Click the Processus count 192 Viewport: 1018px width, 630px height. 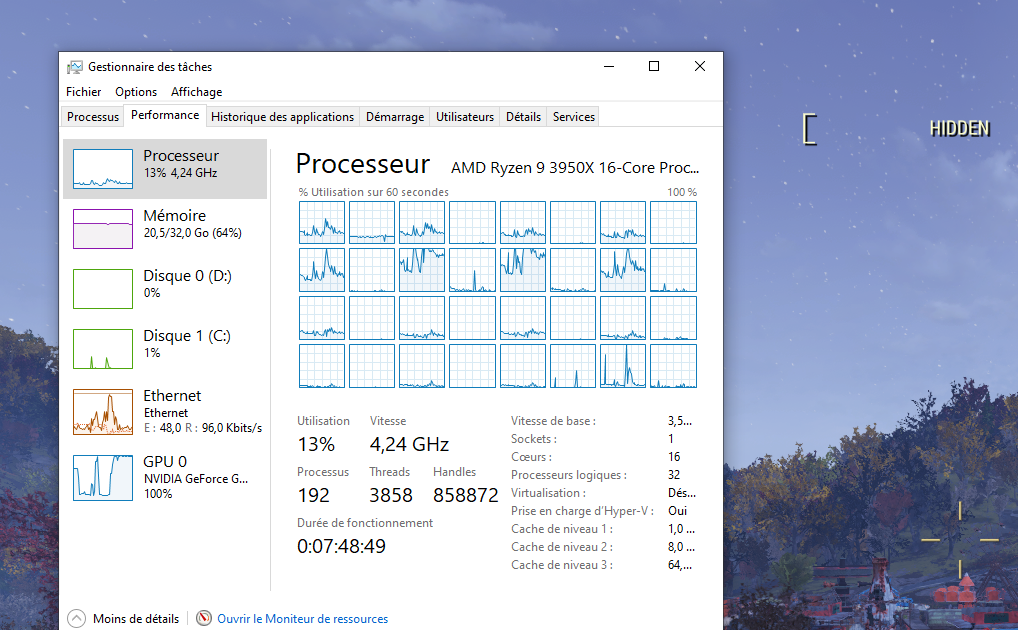(314, 496)
